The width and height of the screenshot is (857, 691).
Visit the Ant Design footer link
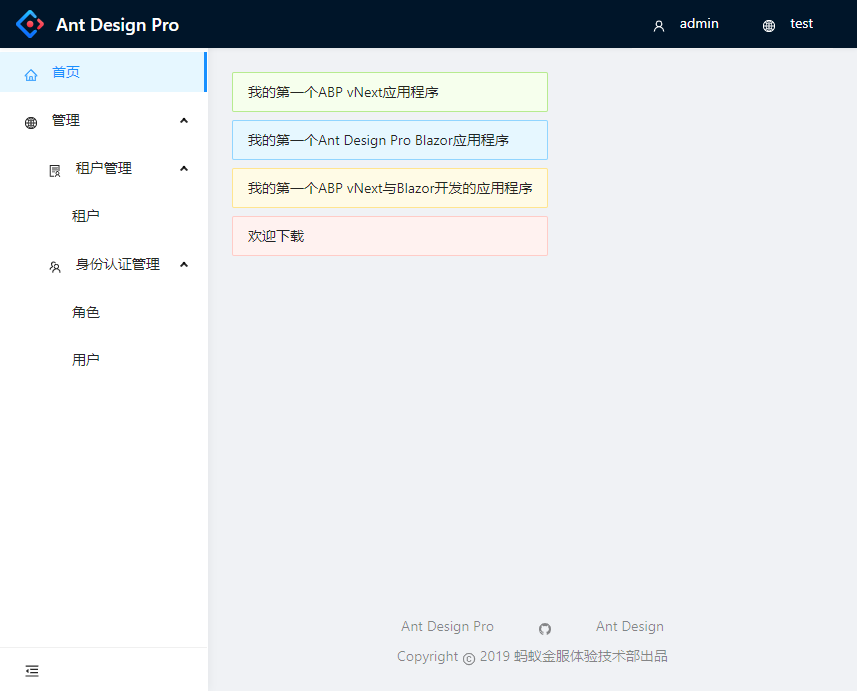(629, 627)
